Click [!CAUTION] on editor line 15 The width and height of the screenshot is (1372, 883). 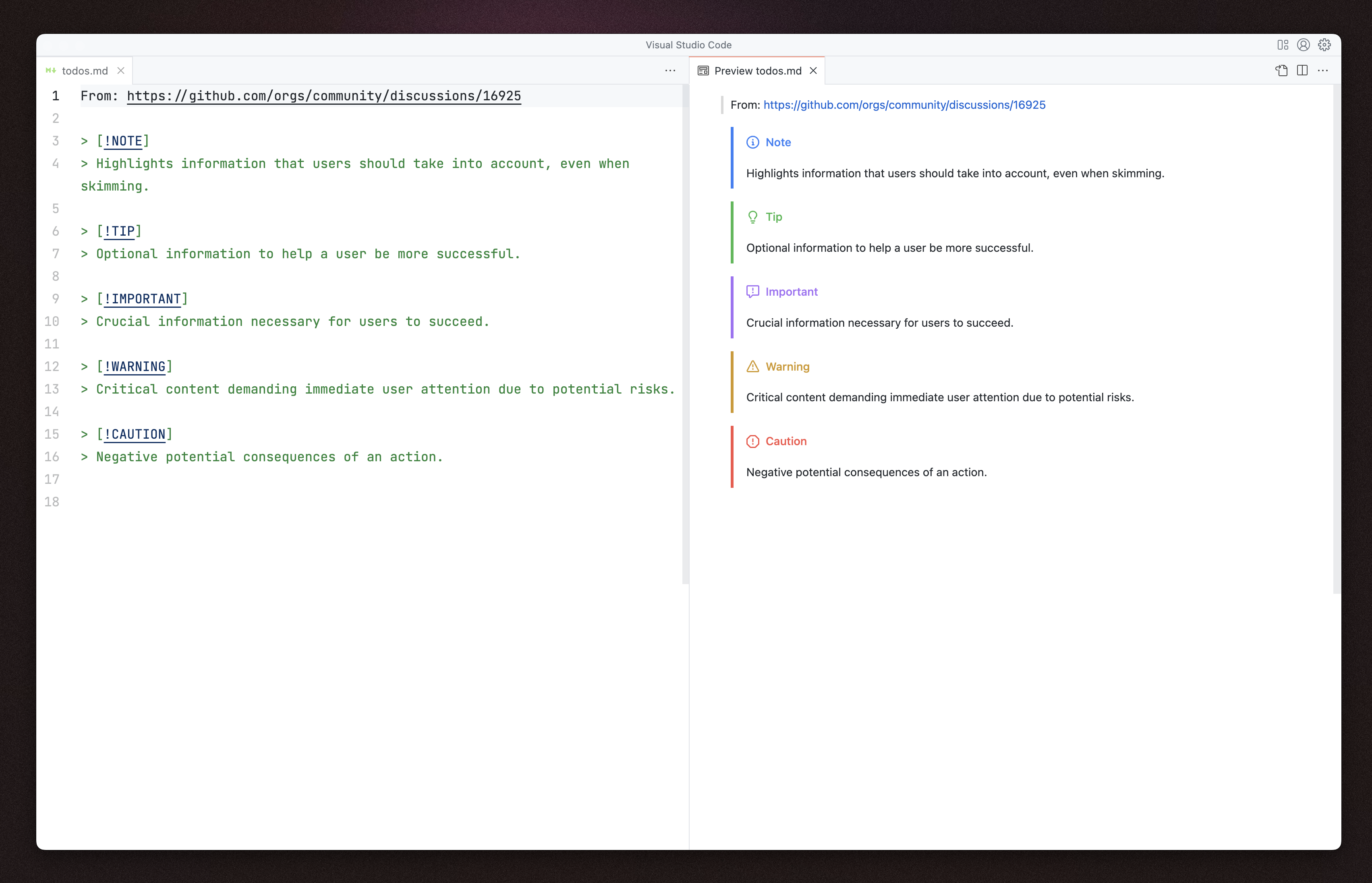point(134,434)
